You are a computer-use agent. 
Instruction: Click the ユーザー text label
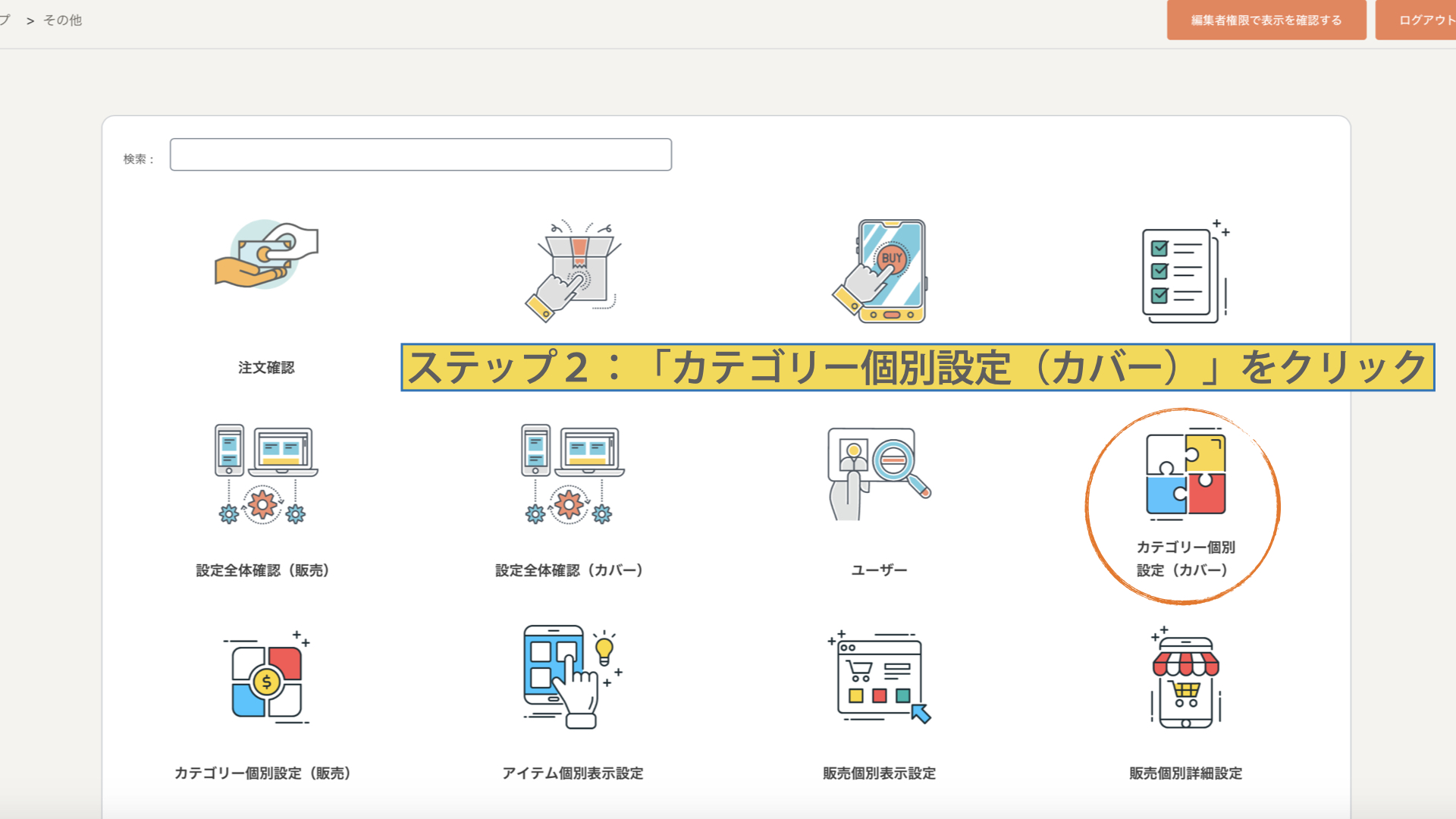click(879, 570)
